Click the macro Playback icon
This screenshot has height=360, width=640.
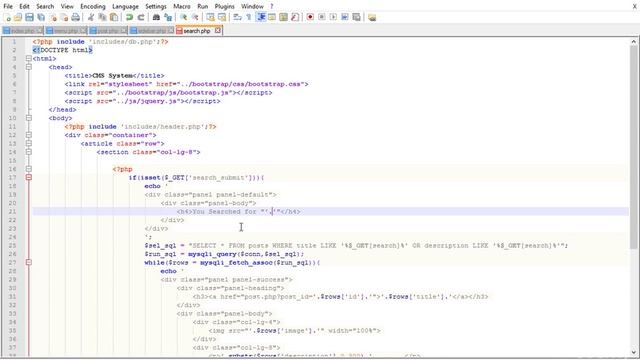(x=333, y=17)
